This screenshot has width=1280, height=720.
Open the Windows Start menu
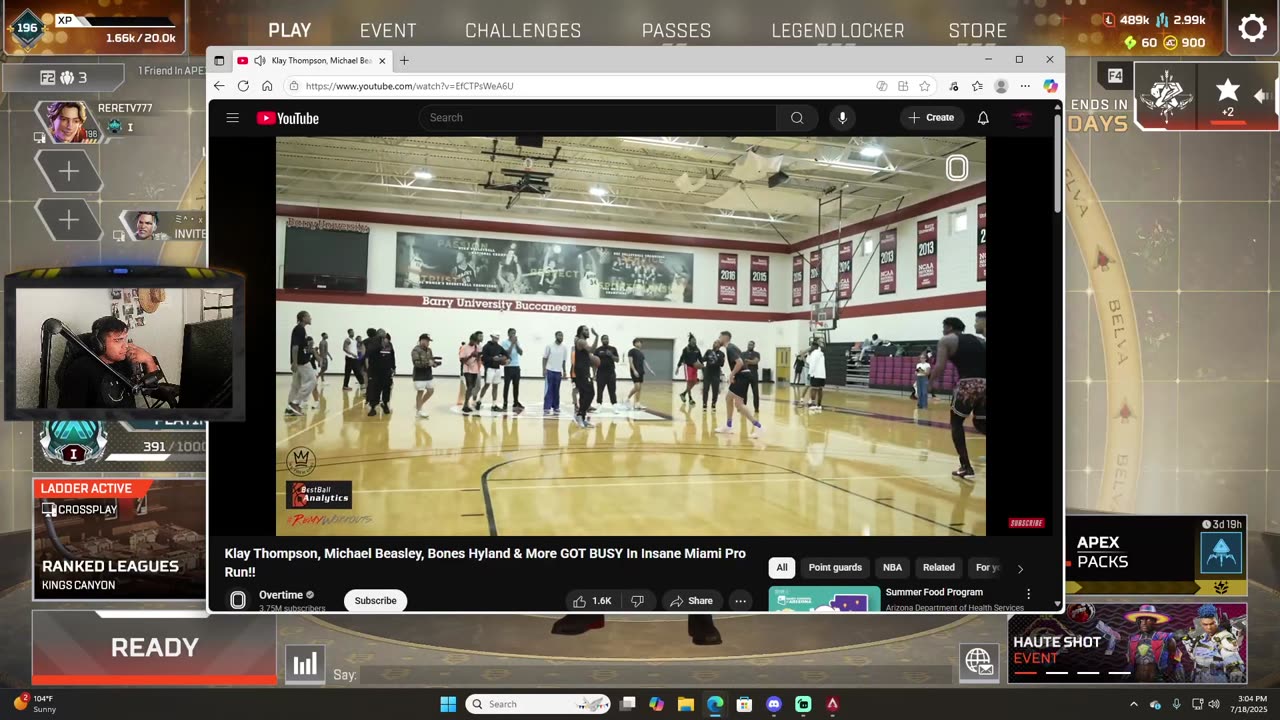[x=448, y=704]
